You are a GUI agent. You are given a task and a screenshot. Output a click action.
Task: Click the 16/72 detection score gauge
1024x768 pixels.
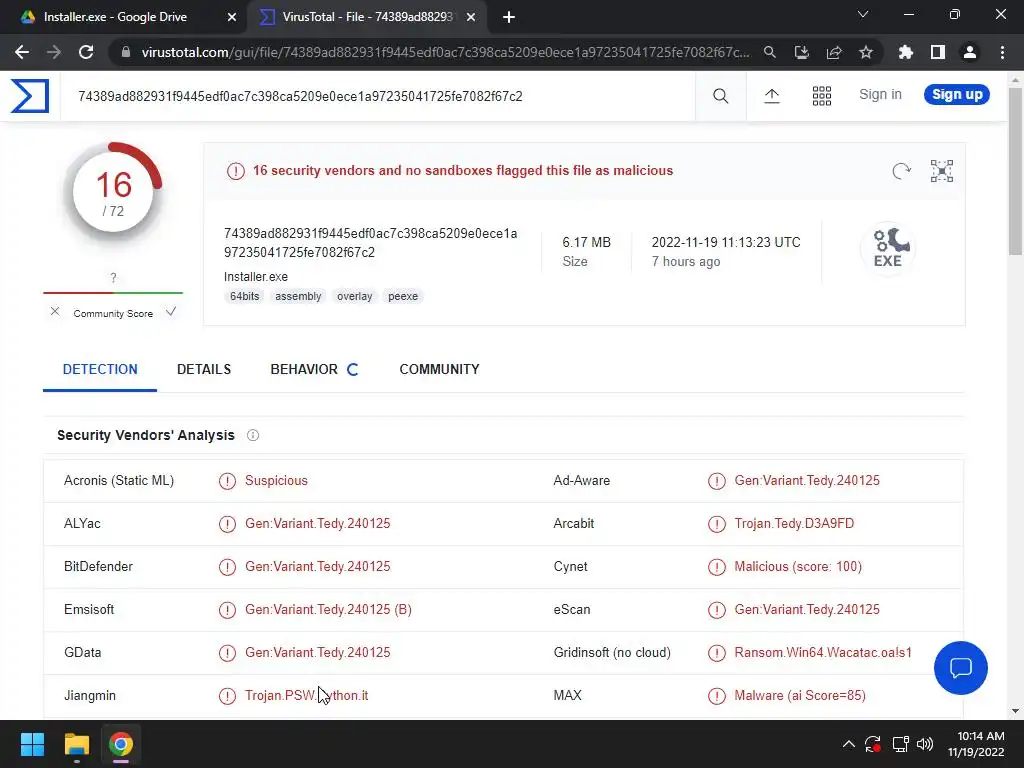click(113, 193)
